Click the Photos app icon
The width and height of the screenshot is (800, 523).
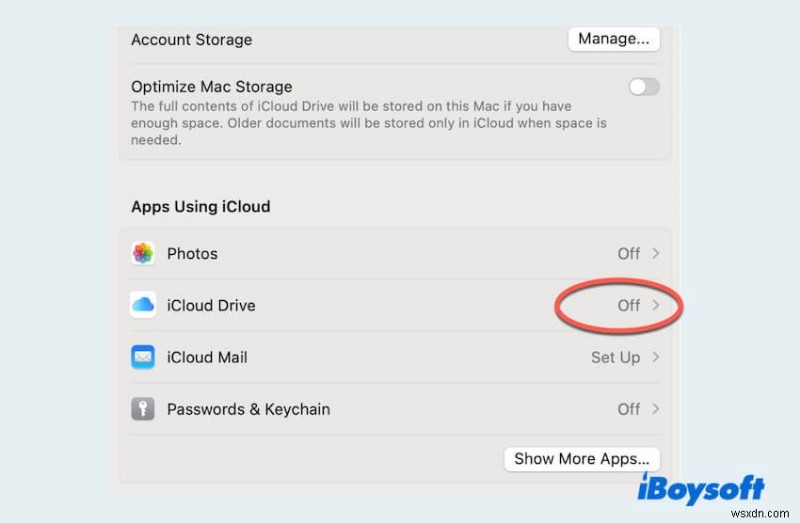pyautogui.click(x=143, y=254)
